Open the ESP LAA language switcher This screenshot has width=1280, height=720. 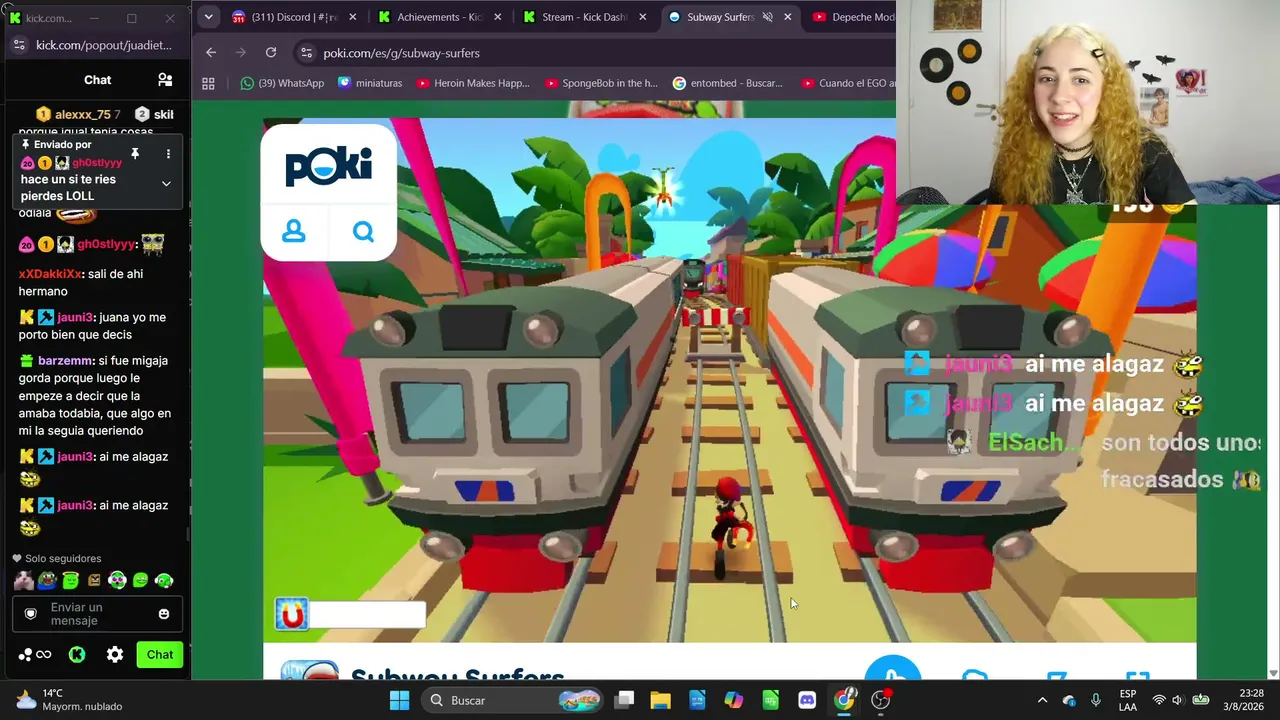[1128, 700]
